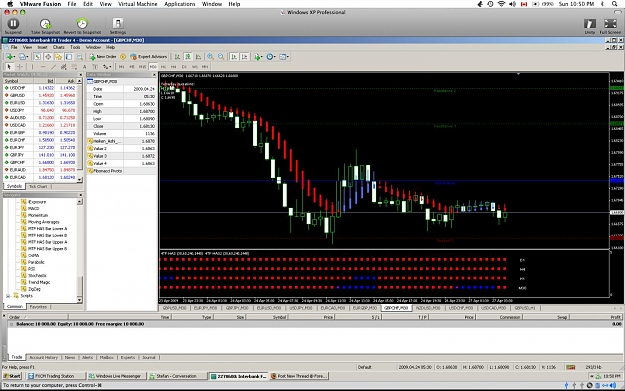
Task: Select the Fibonacci retracement tool
Action: pyautogui.click(x=74, y=67)
